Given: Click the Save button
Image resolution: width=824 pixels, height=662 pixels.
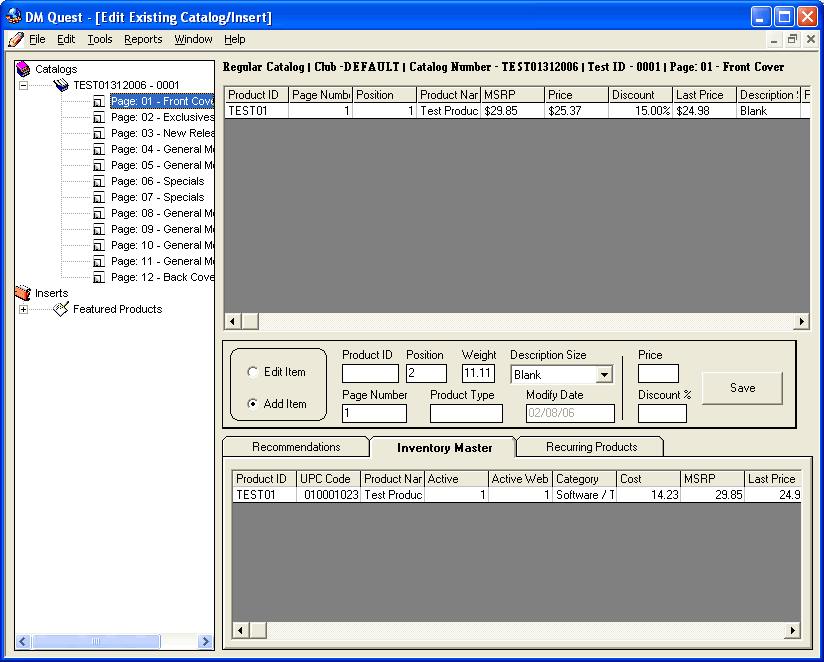Looking at the screenshot, I should [743, 388].
